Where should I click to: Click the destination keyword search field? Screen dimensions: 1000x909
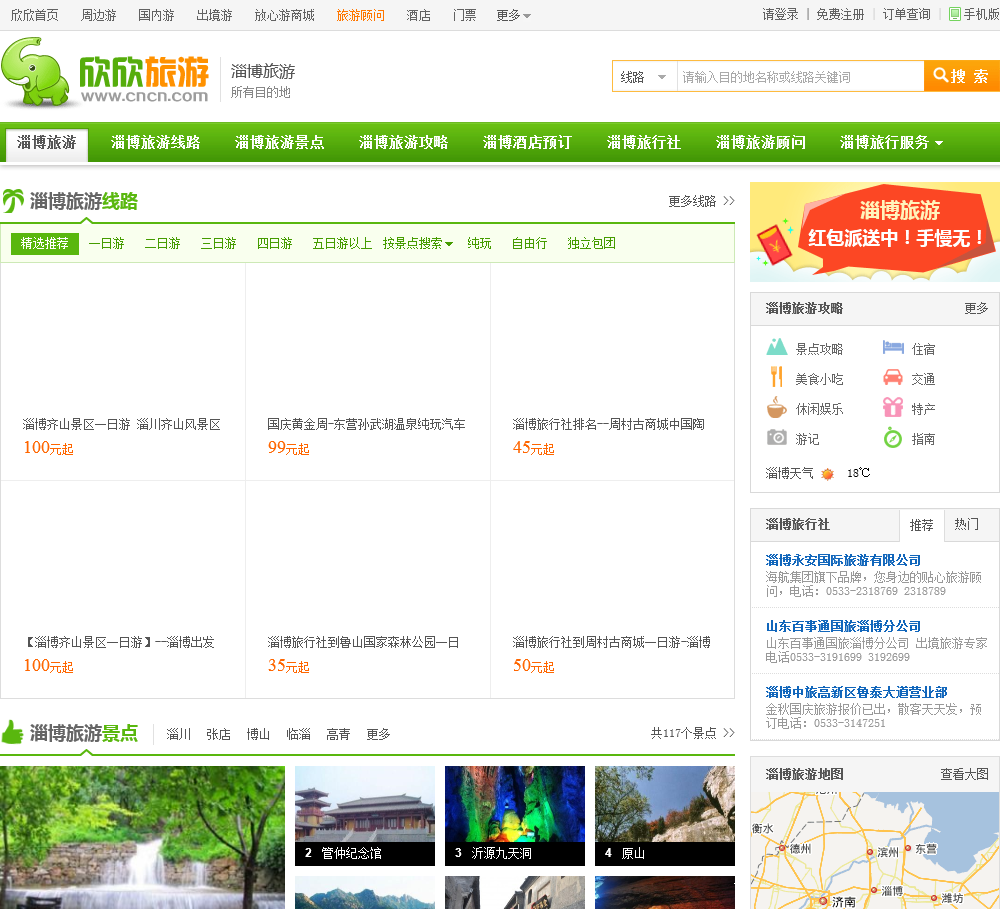799,77
